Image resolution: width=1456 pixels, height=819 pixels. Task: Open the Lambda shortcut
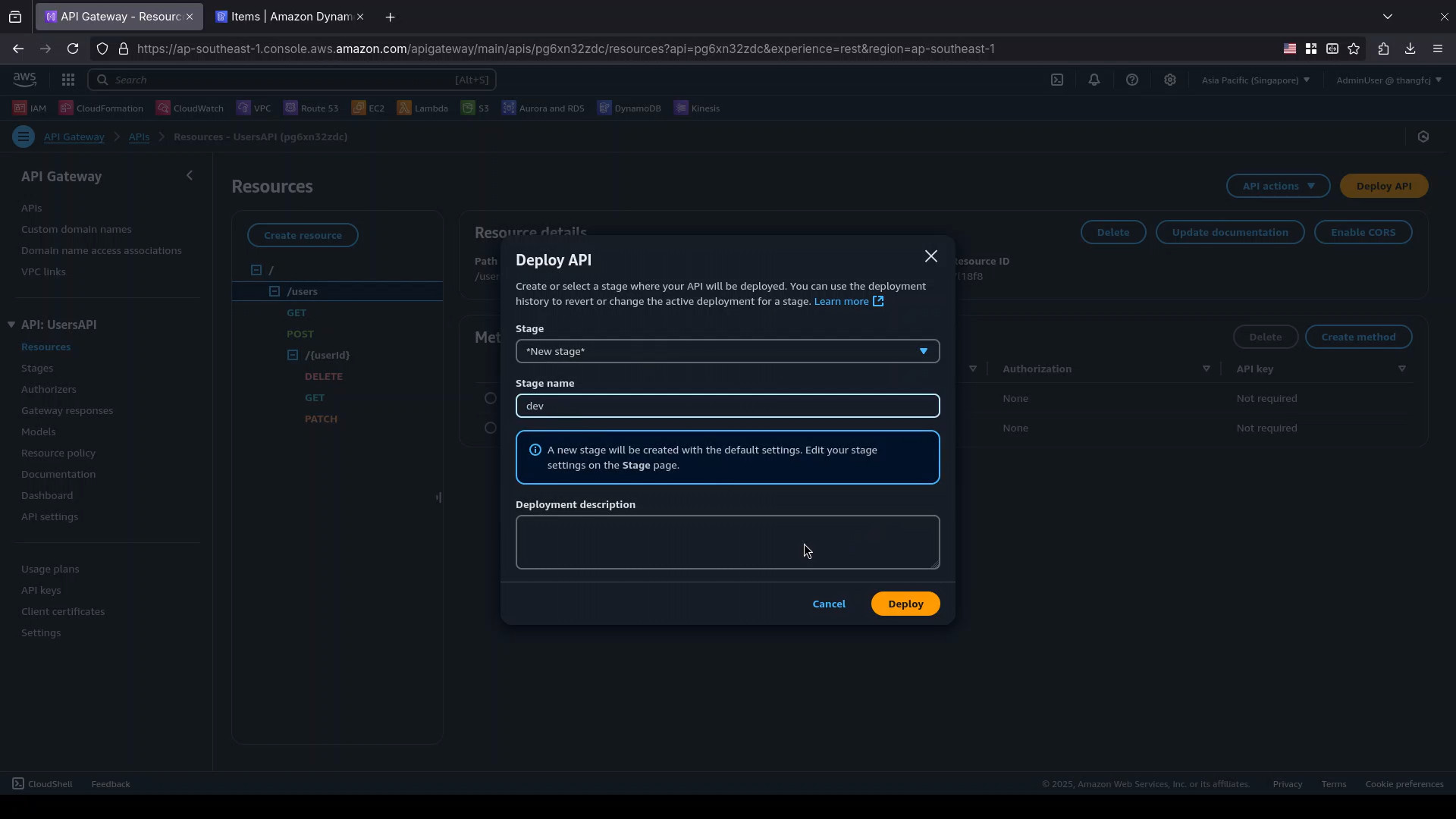click(422, 108)
